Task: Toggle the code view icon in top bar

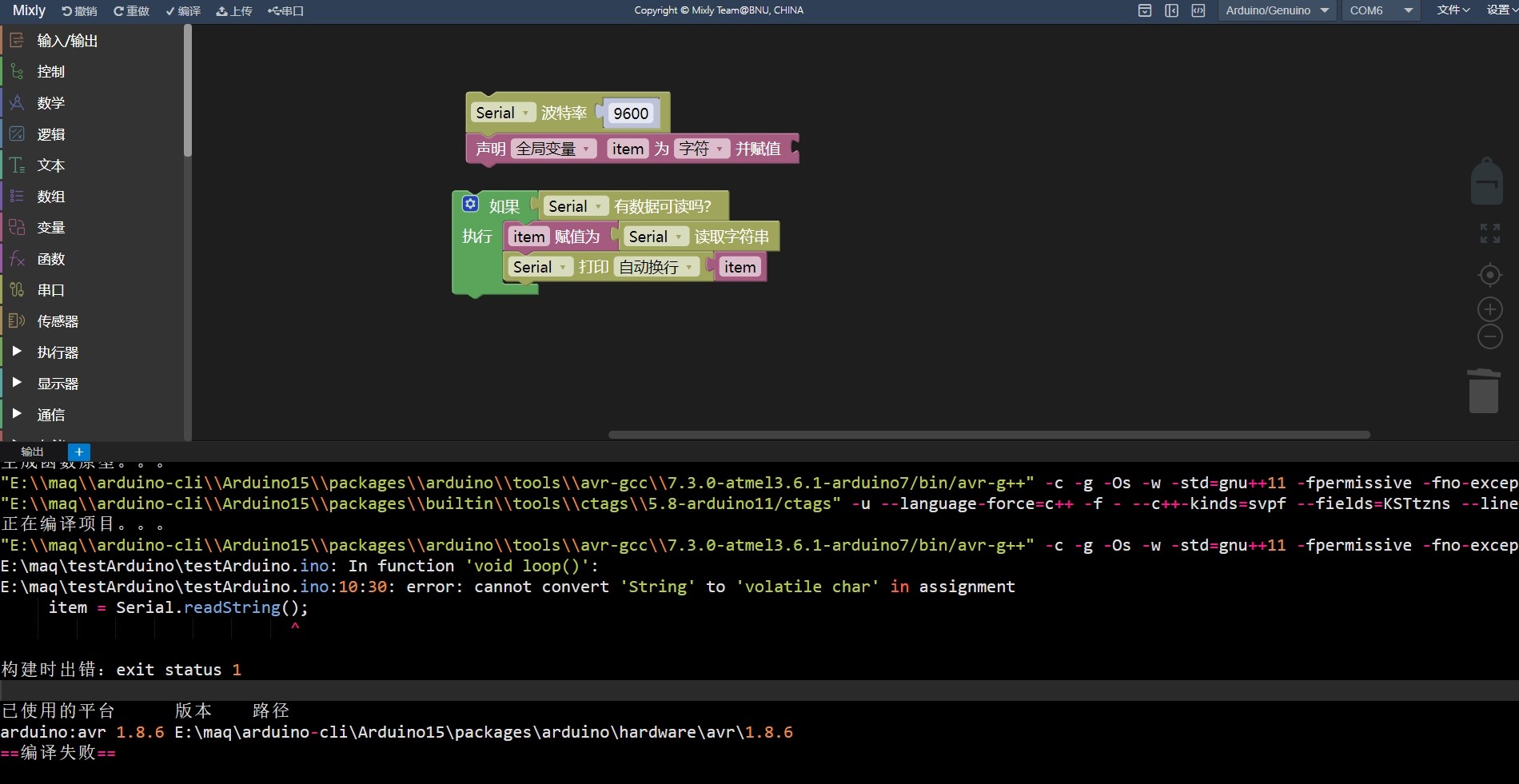Action: pos(1198,10)
